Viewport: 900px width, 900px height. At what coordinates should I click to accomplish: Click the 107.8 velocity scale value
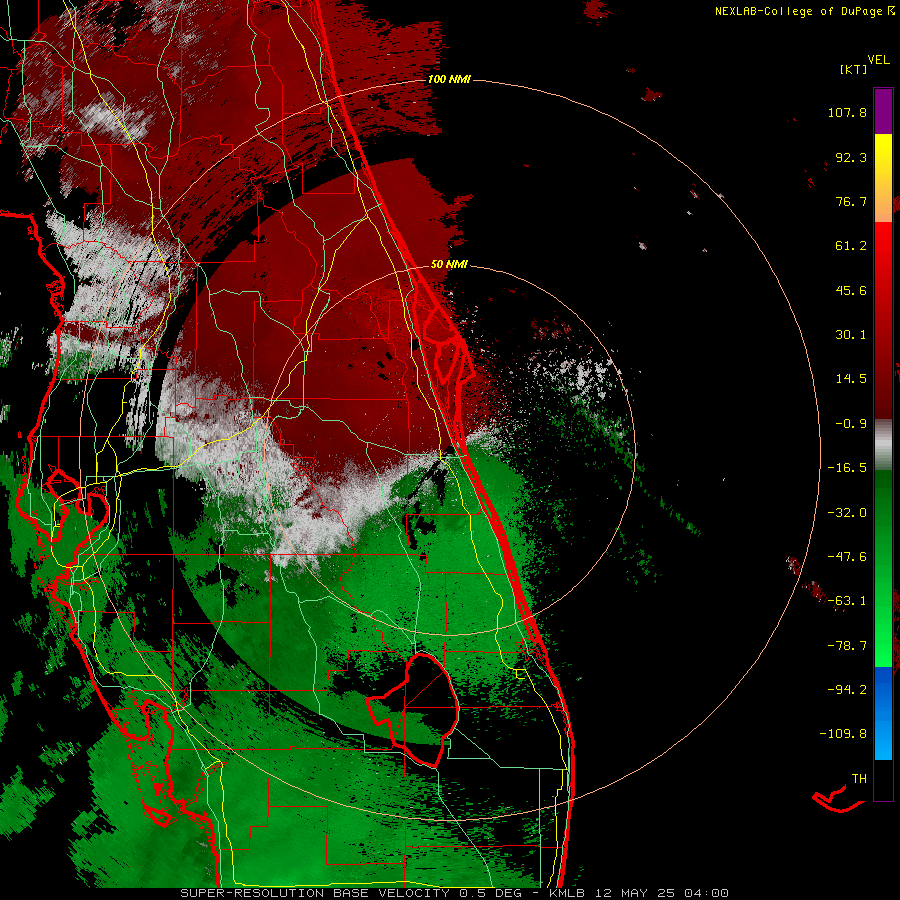tap(847, 112)
